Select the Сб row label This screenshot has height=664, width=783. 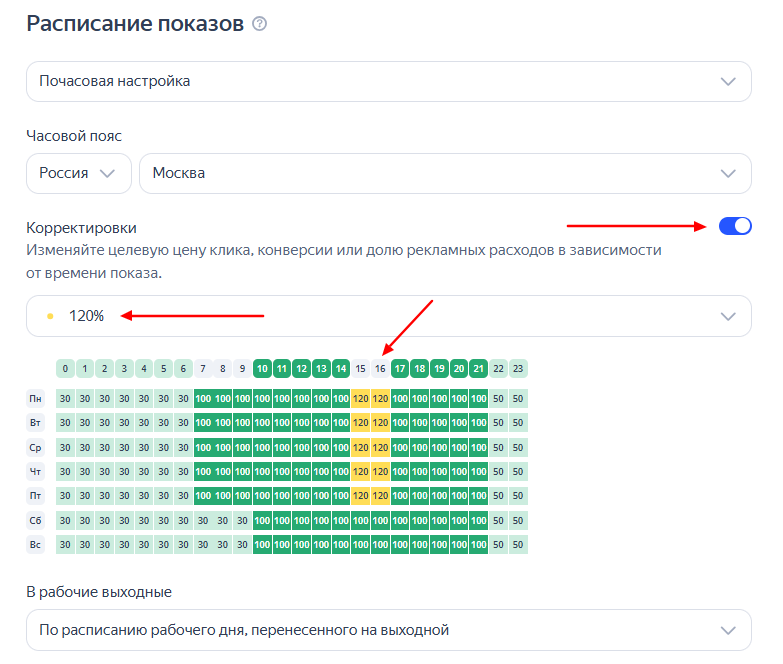pos(35,520)
